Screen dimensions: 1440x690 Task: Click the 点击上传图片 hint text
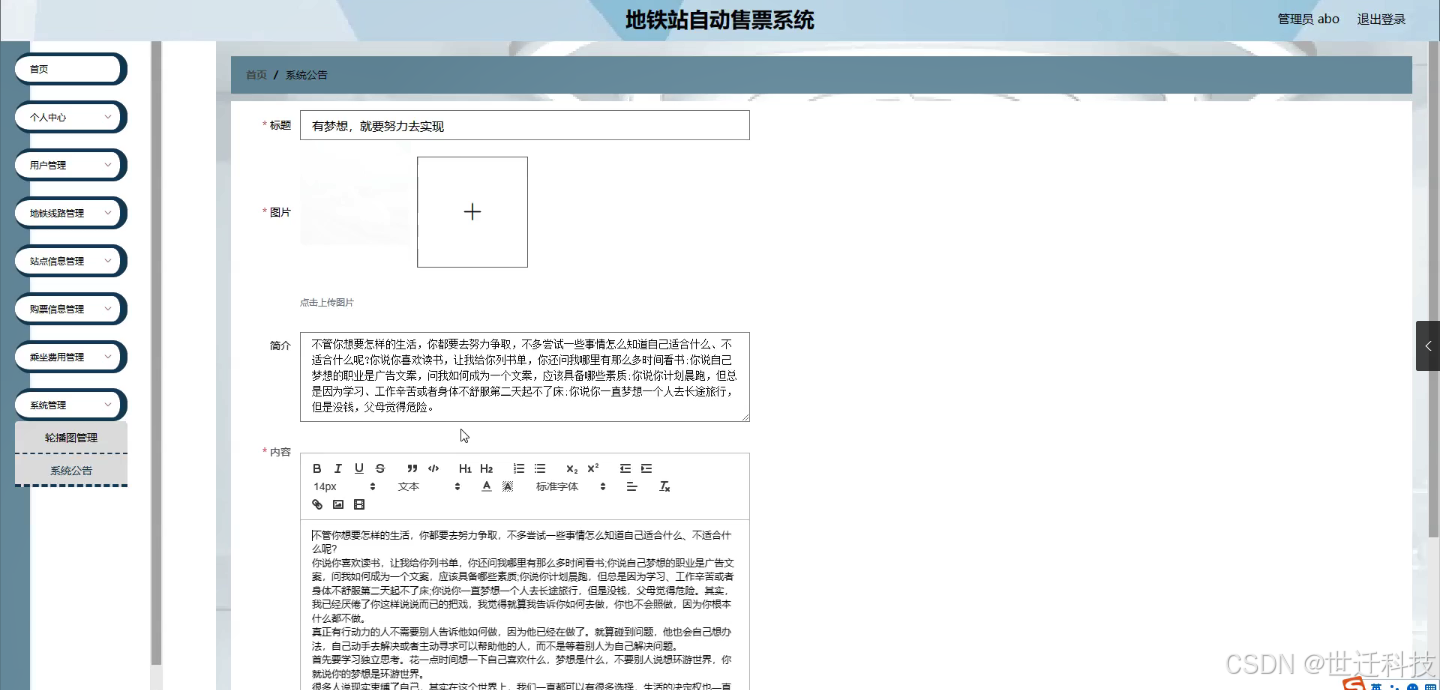(327, 302)
